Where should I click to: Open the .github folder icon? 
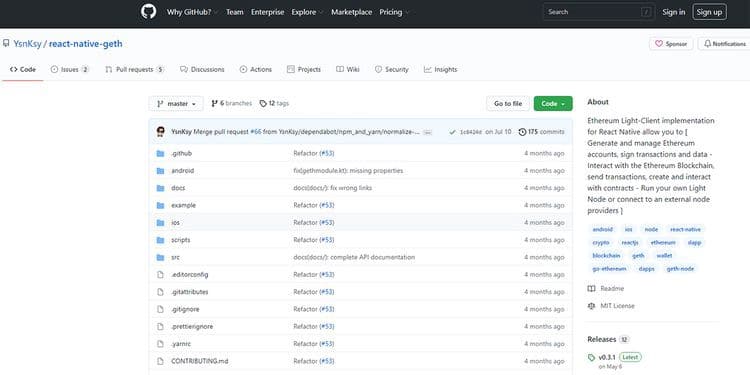(x=160, y=154)
